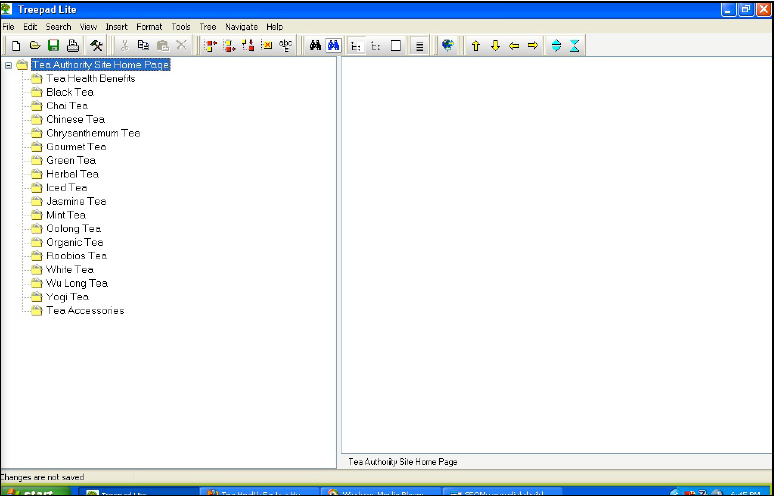Screen dimensions: 774x496
Task: Toggle the first tree view layout icon
Action: 356,46
